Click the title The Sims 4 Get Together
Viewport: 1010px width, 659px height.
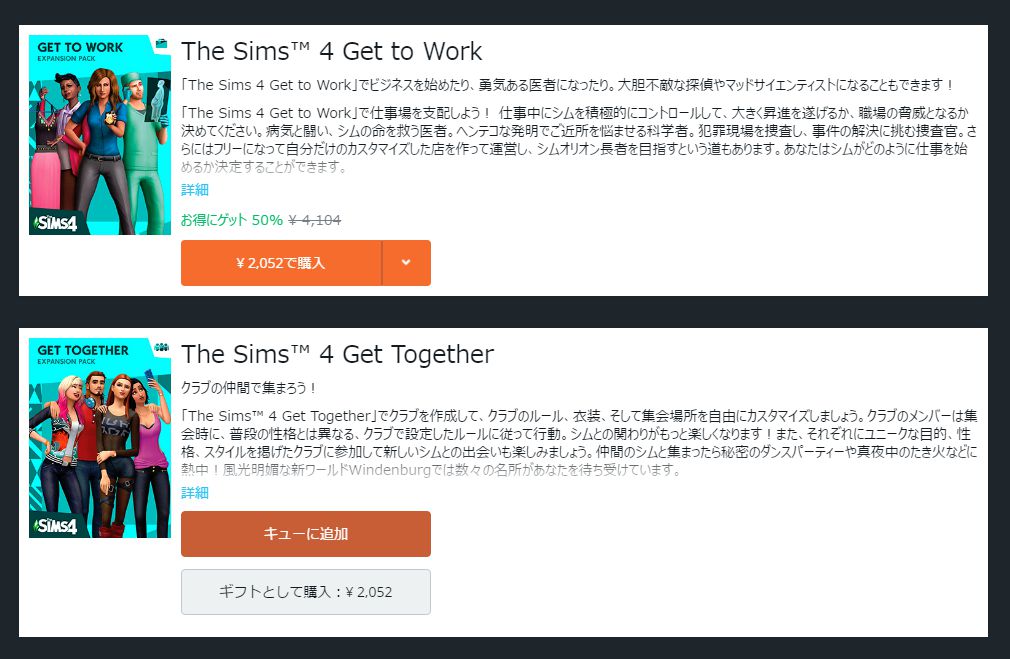coord(338,354)
